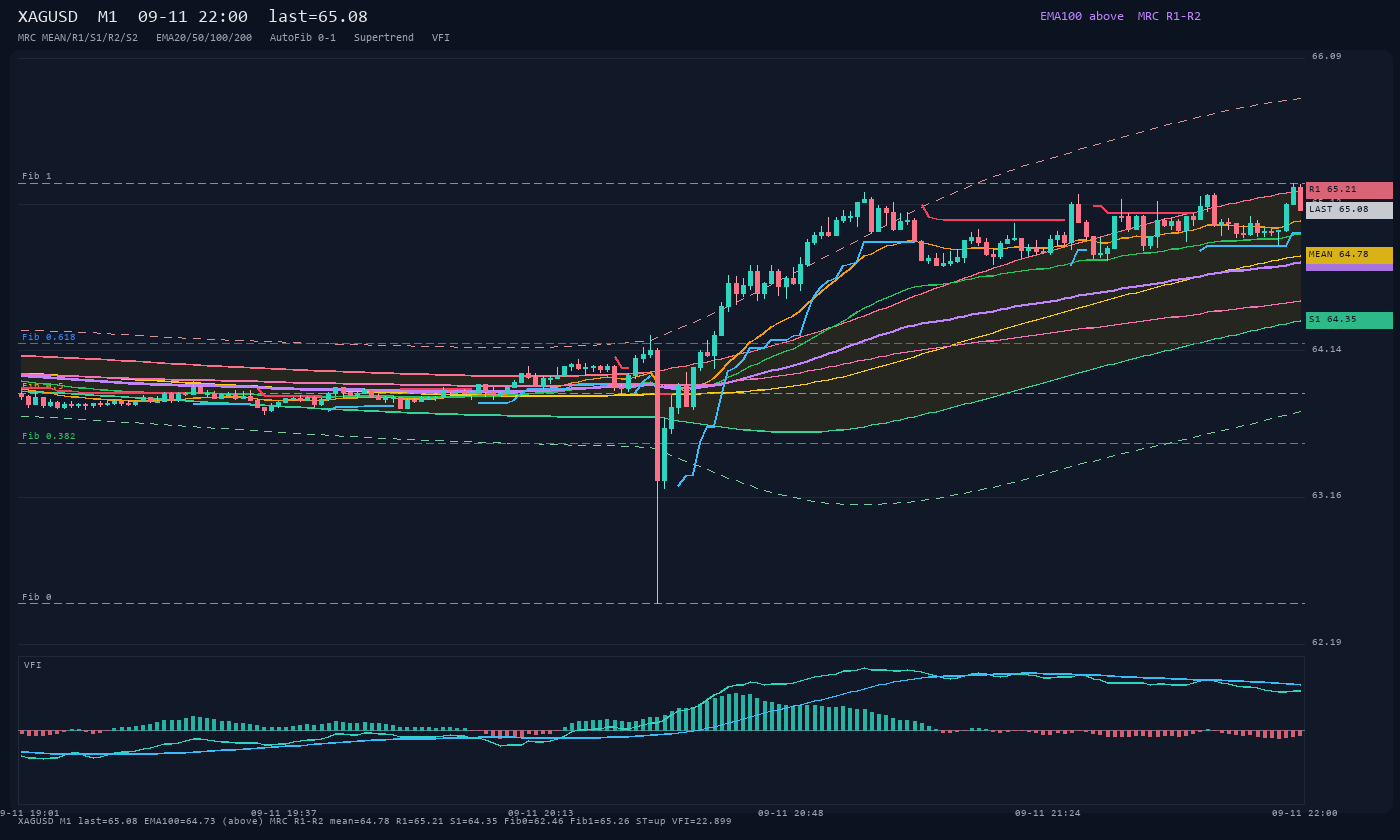1400x840 pixels.
Task: Click the VFI label inside the indicator panel
Action: pos(33,665)
